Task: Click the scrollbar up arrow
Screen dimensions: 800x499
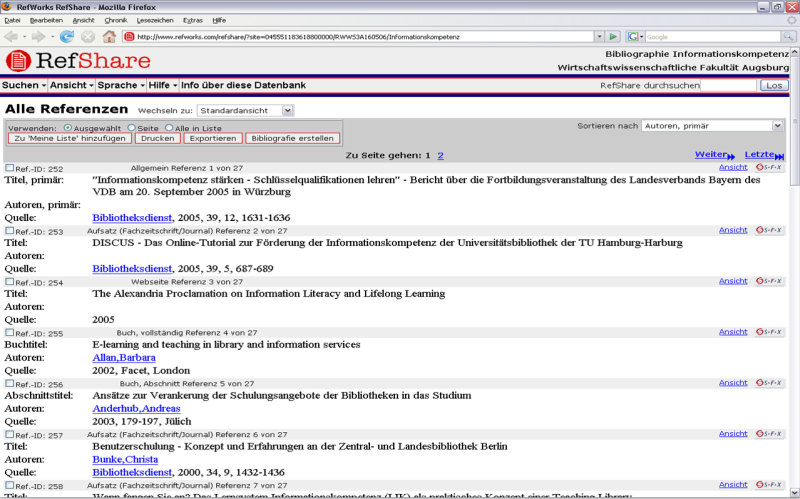Action: 794,52
